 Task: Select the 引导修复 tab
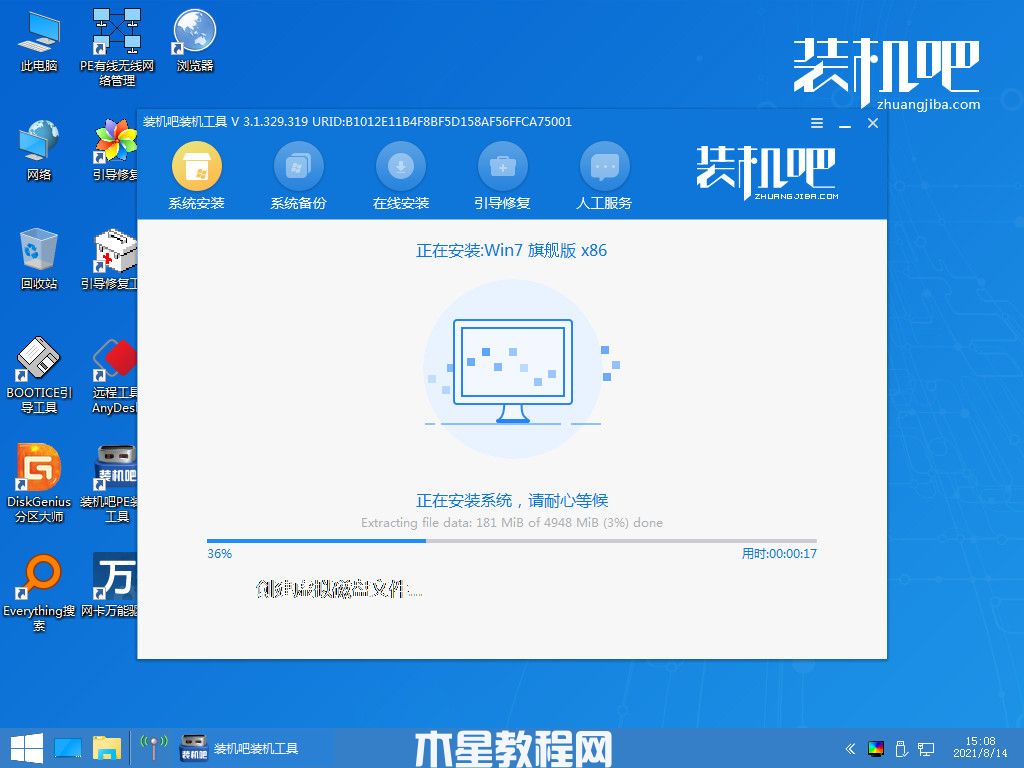pyautogui.click(x=503, y=177)
